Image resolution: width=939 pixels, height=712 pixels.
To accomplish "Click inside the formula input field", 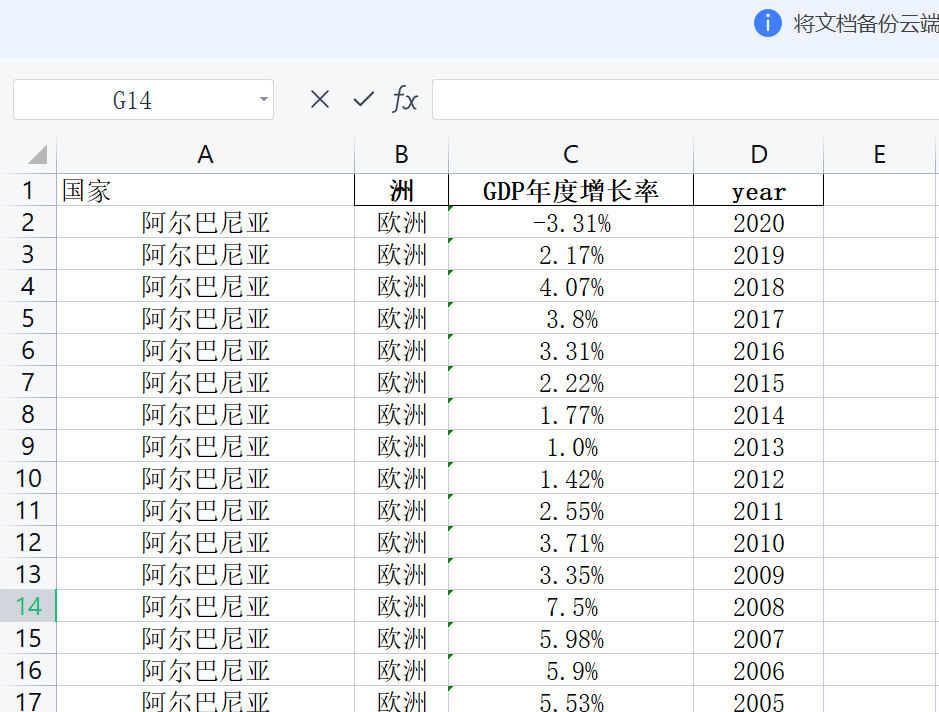I will point(685,100).
